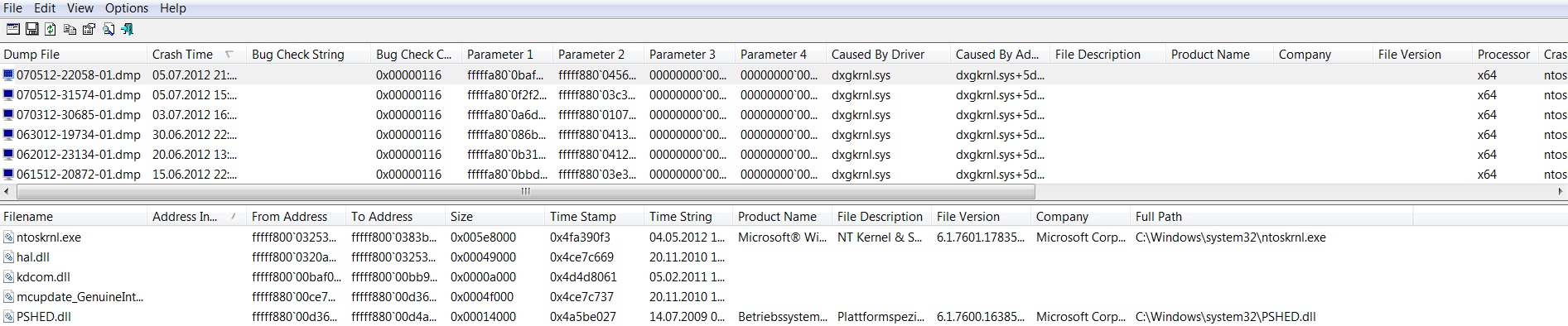Copy selected items using the copy icon

tap(70, 29)
